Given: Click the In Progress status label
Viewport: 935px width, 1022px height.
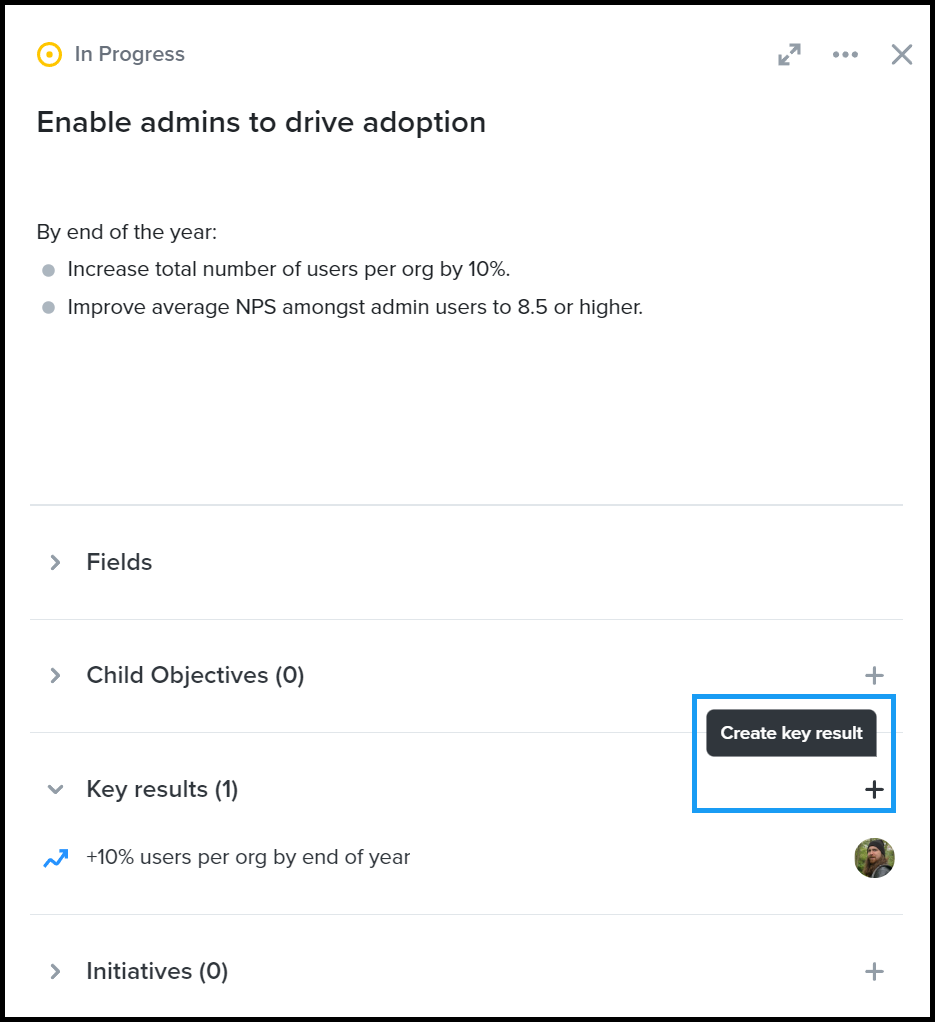Looking at the screenshot, I should (x=129, y=54).
